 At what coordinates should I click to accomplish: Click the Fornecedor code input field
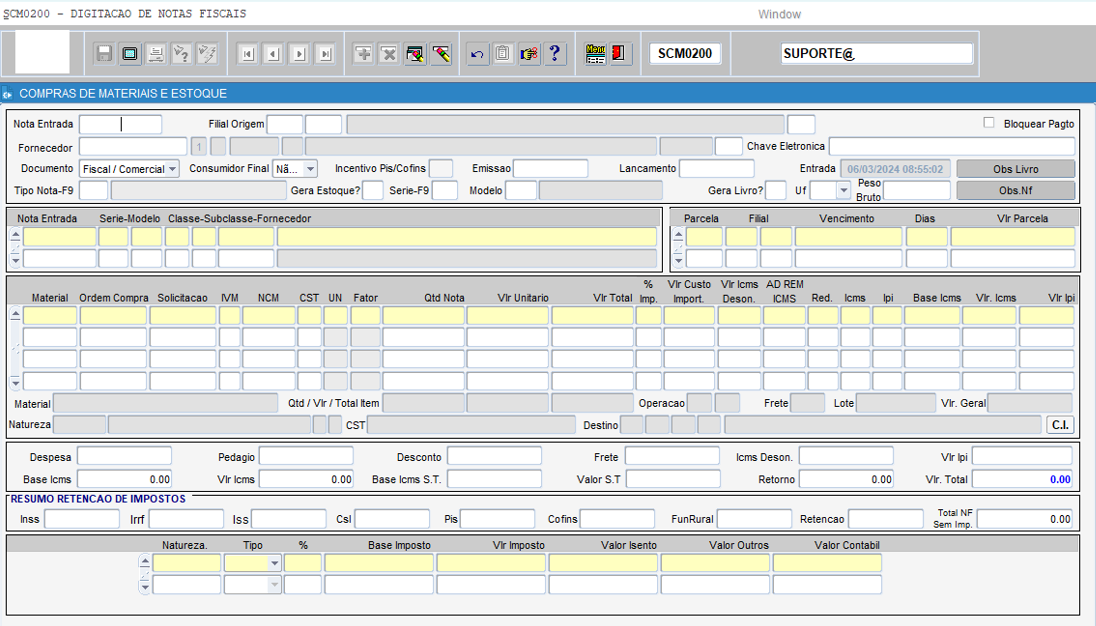point(133,146)
